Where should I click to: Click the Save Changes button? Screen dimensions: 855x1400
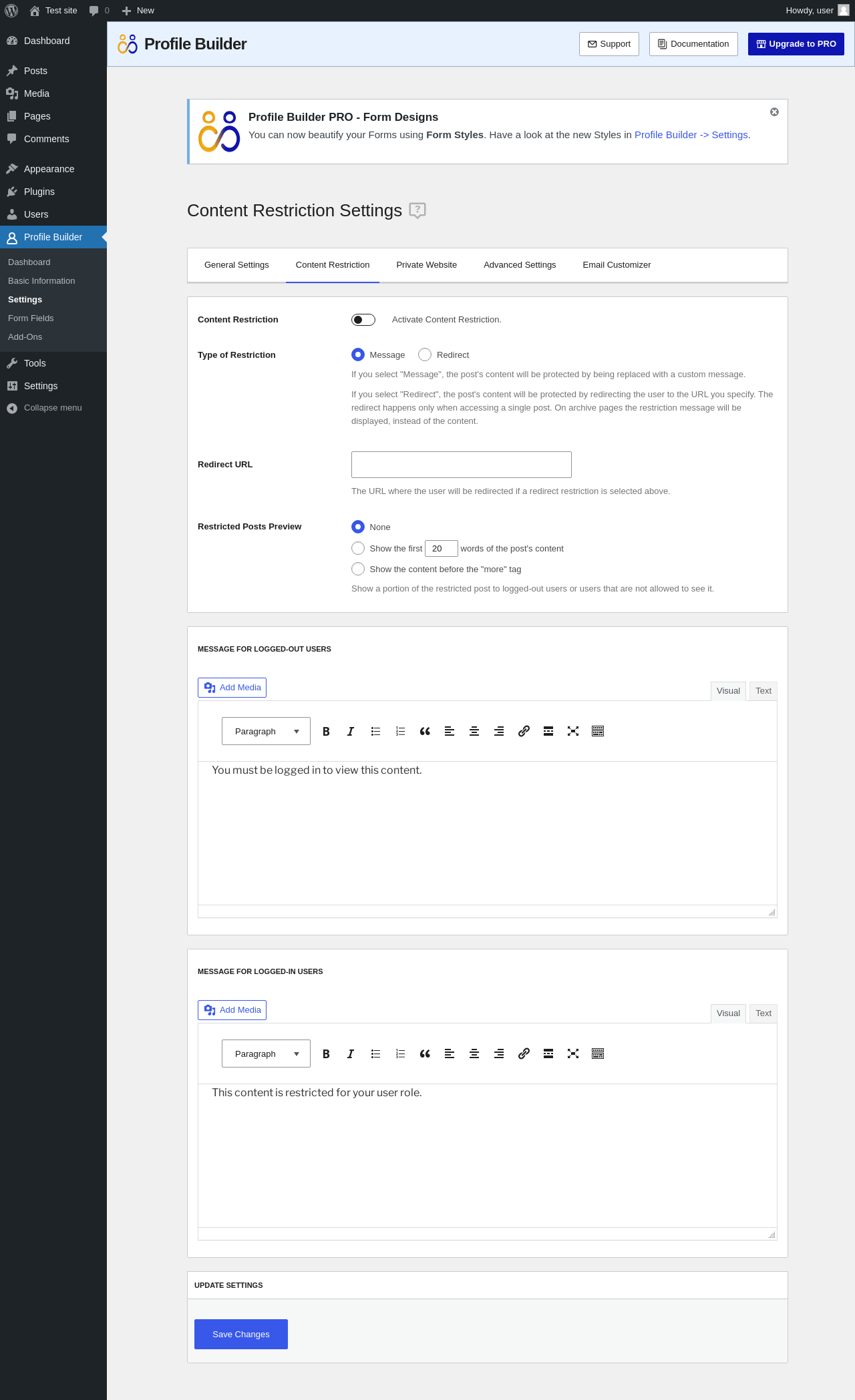click(241, 1334)
